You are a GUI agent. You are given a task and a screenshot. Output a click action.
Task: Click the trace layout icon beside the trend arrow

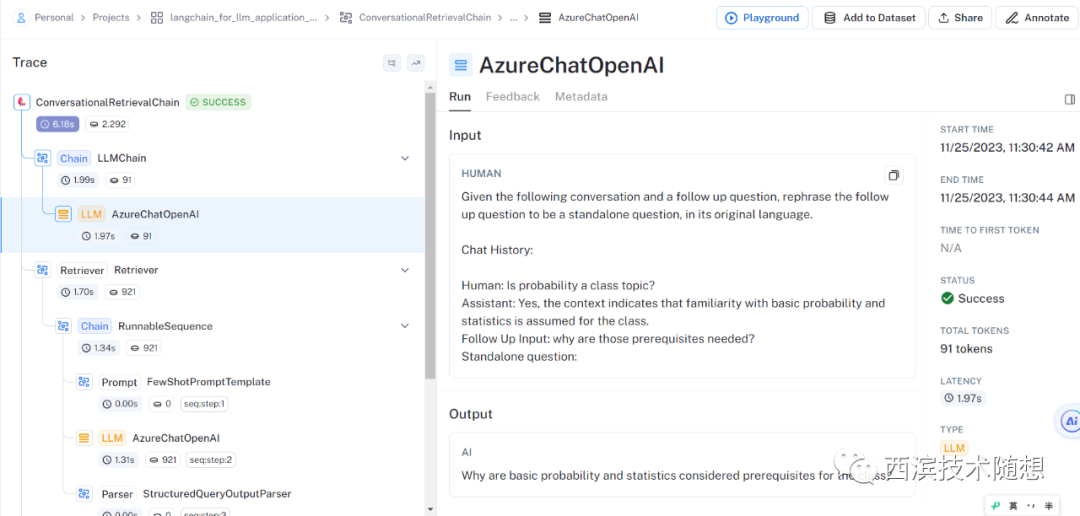tap(392, 63)
